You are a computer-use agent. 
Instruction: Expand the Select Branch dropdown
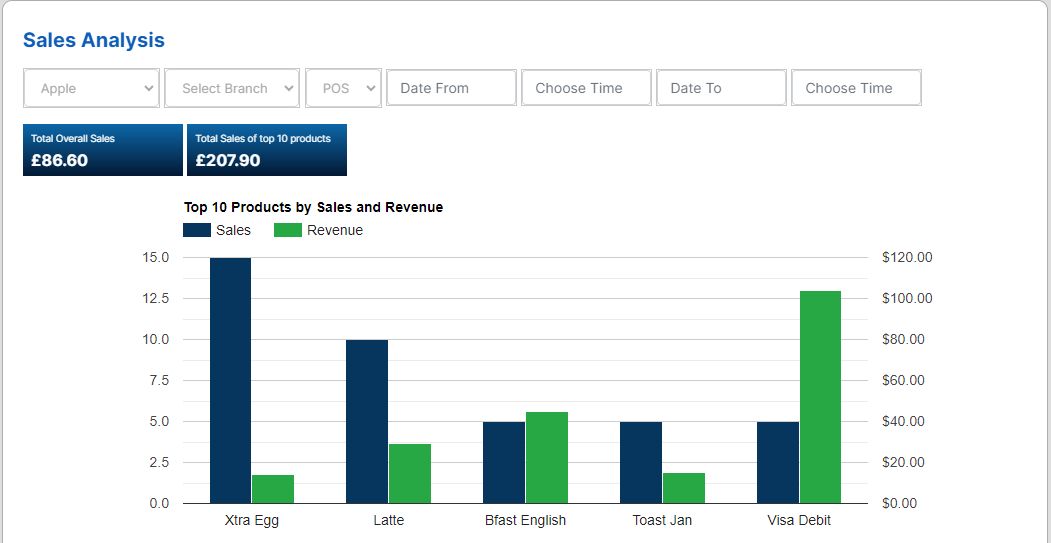point(232,88)
